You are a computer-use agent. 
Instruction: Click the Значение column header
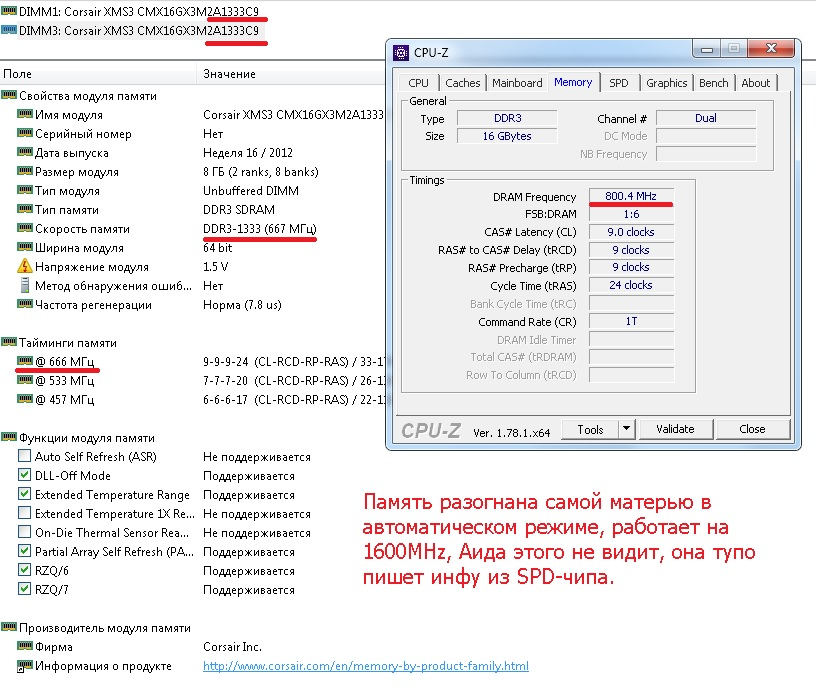[290, 74]
